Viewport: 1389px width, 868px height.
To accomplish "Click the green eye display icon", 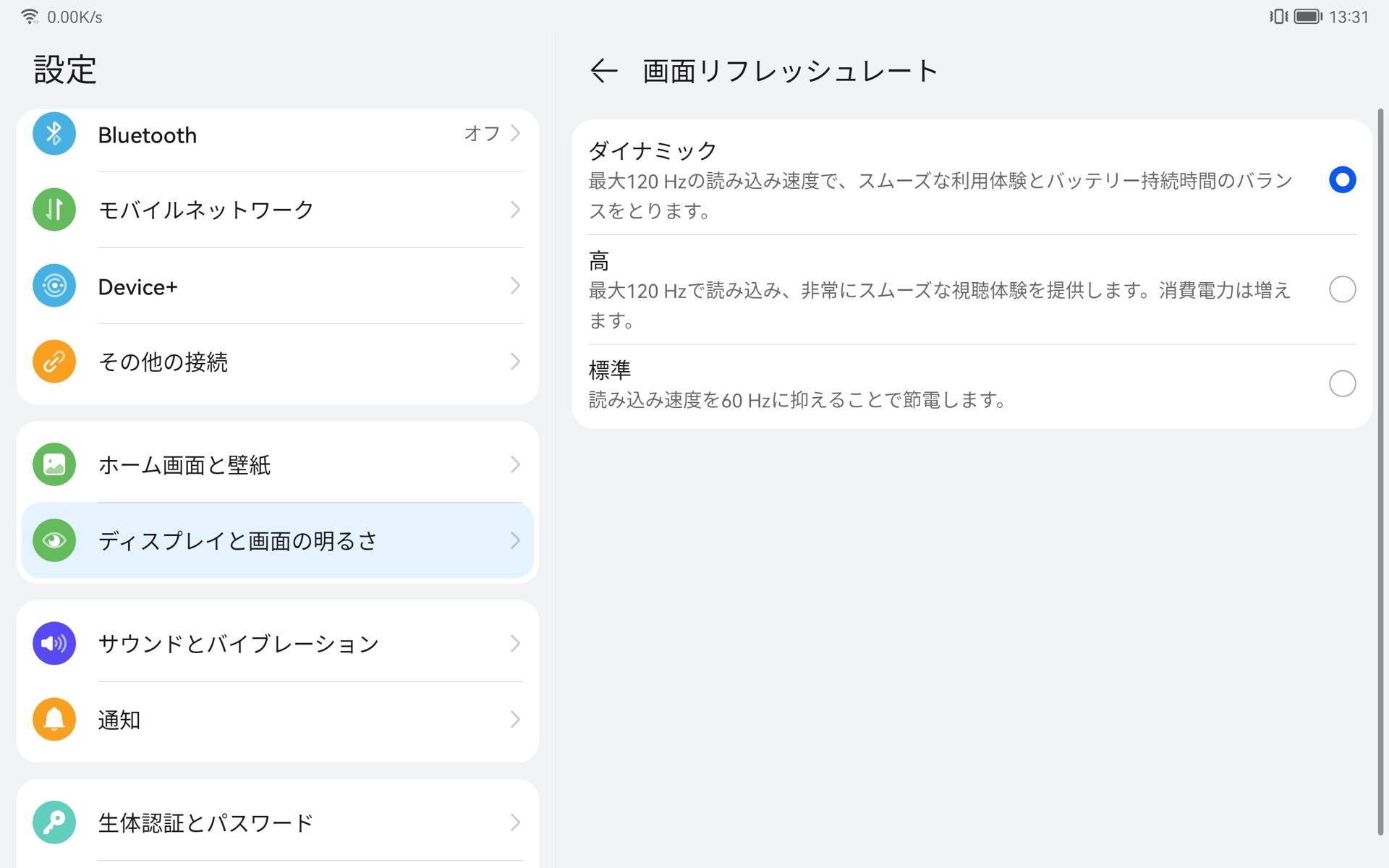I will (x=54, y=540).
